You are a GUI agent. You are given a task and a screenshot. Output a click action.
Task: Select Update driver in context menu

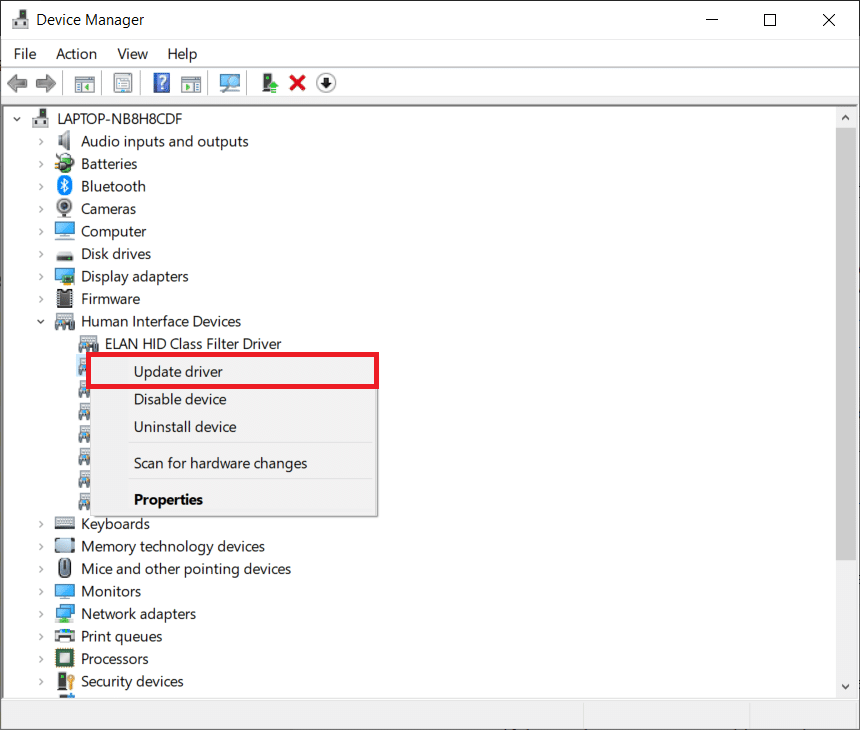coord(178,371)
